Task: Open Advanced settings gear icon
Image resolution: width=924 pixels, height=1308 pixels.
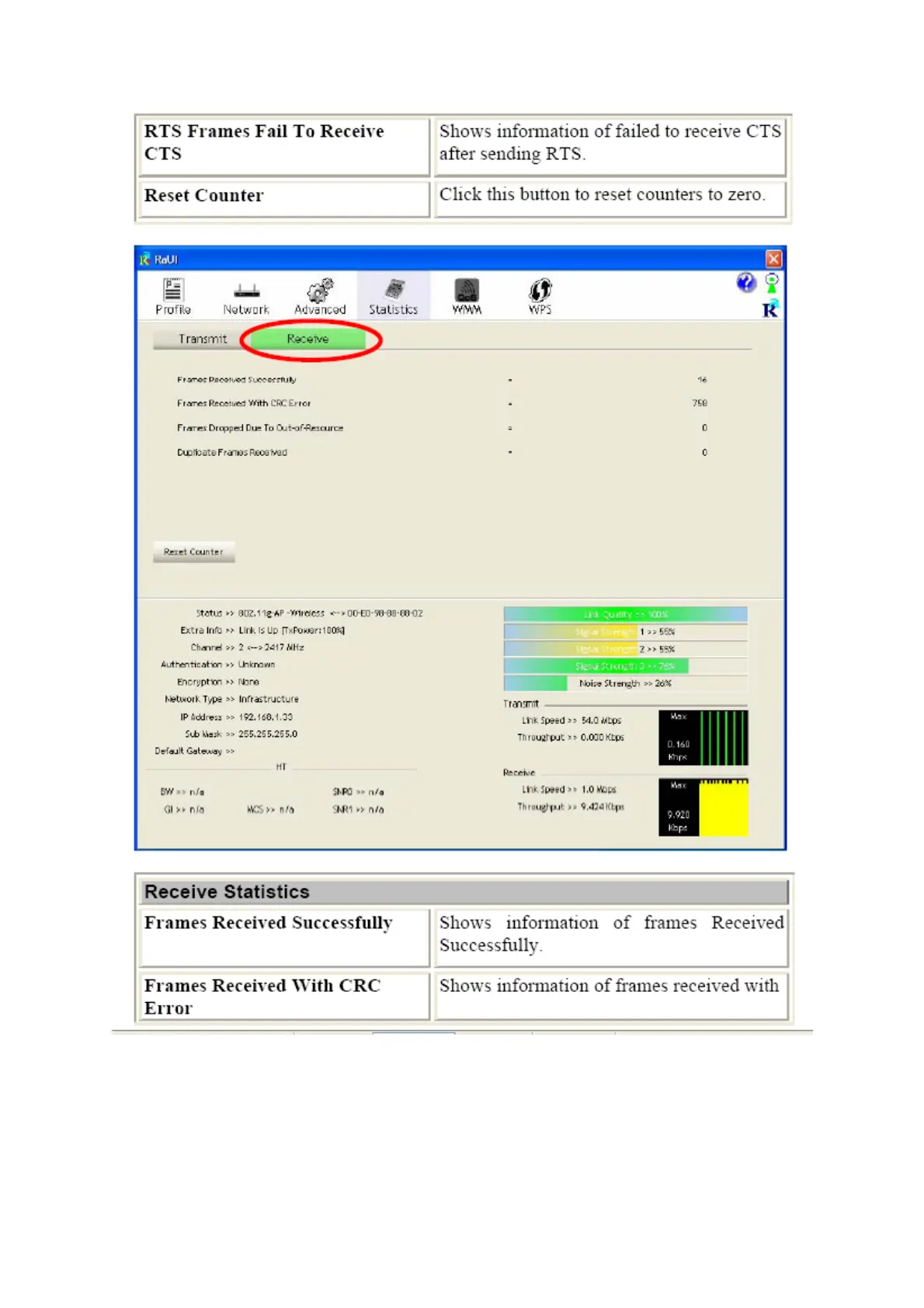Action: (320, 290)
